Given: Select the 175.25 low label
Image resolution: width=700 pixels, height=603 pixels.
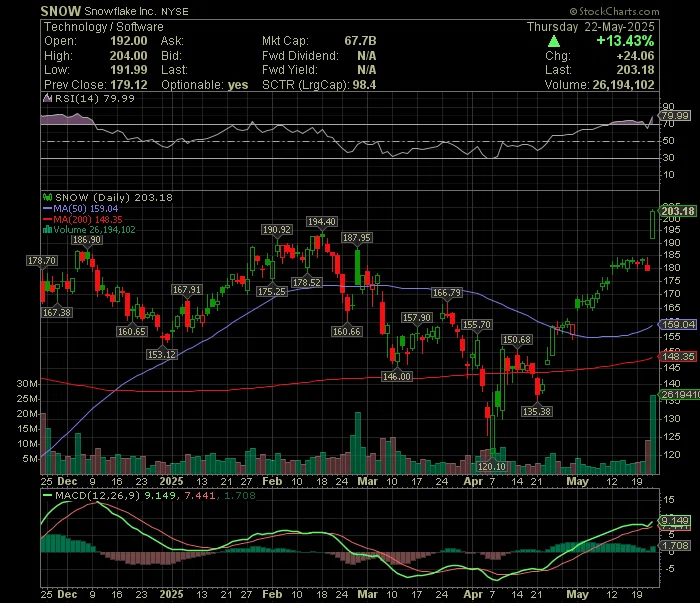Looking at the screenshot, I should coord(272,291).
